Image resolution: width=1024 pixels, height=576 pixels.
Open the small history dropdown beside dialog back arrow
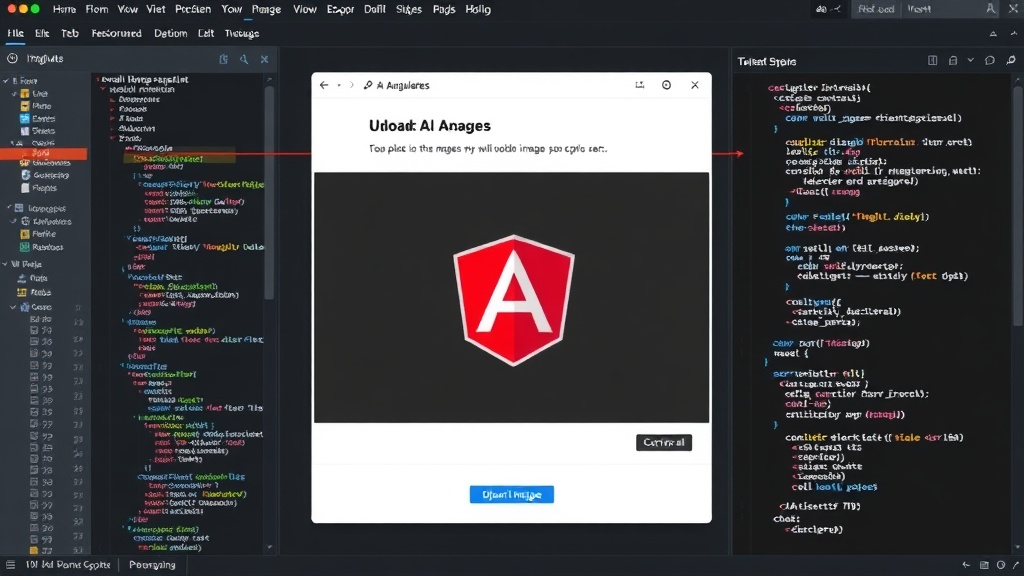[339, 86]
